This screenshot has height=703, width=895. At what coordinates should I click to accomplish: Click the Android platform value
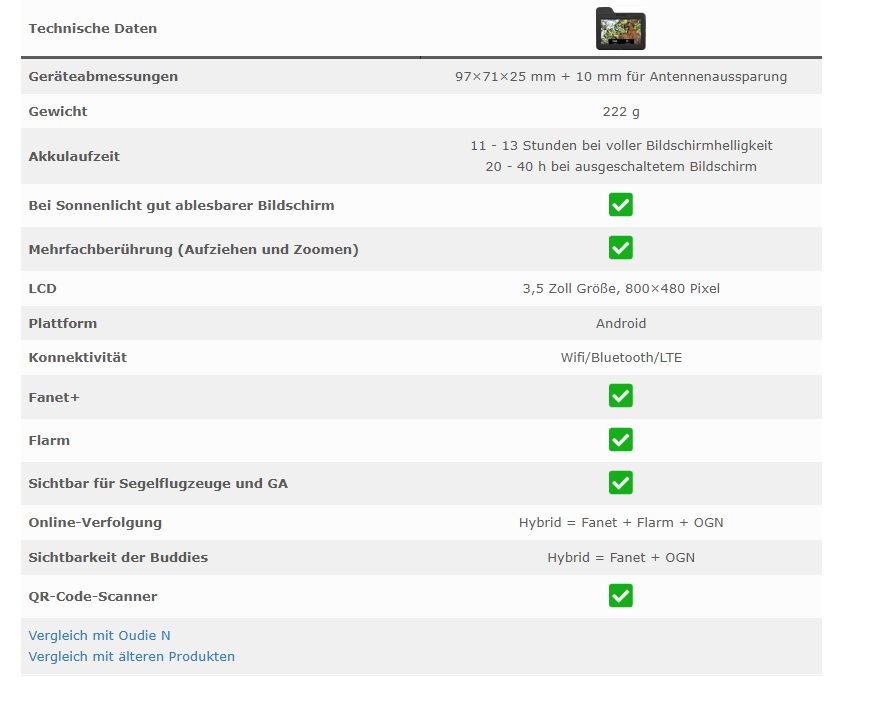[621, 324]
